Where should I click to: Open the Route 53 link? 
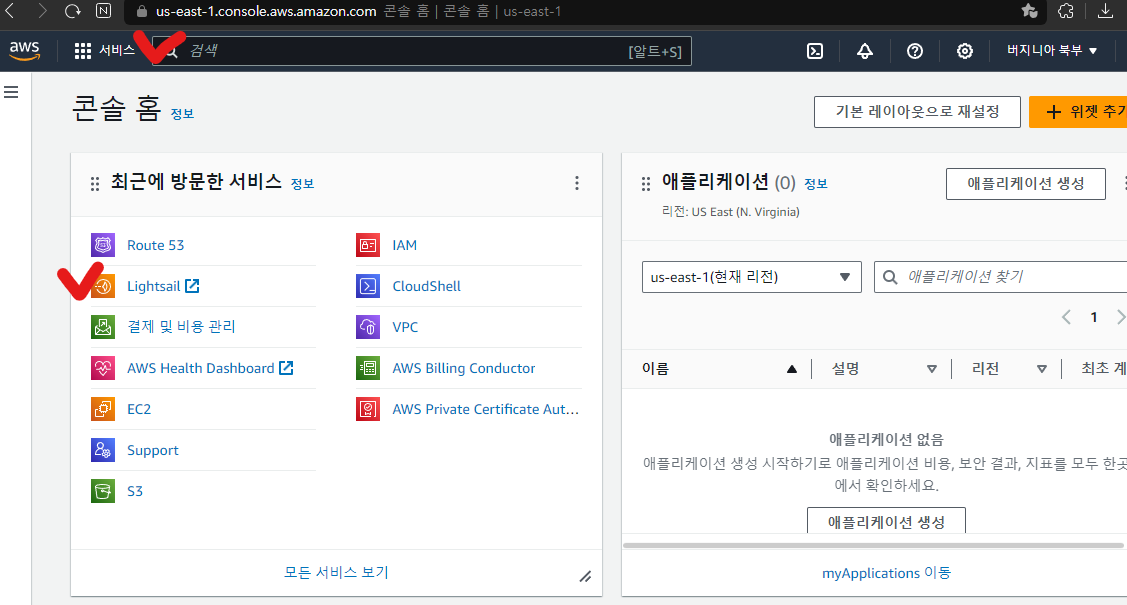coord(155,245)
